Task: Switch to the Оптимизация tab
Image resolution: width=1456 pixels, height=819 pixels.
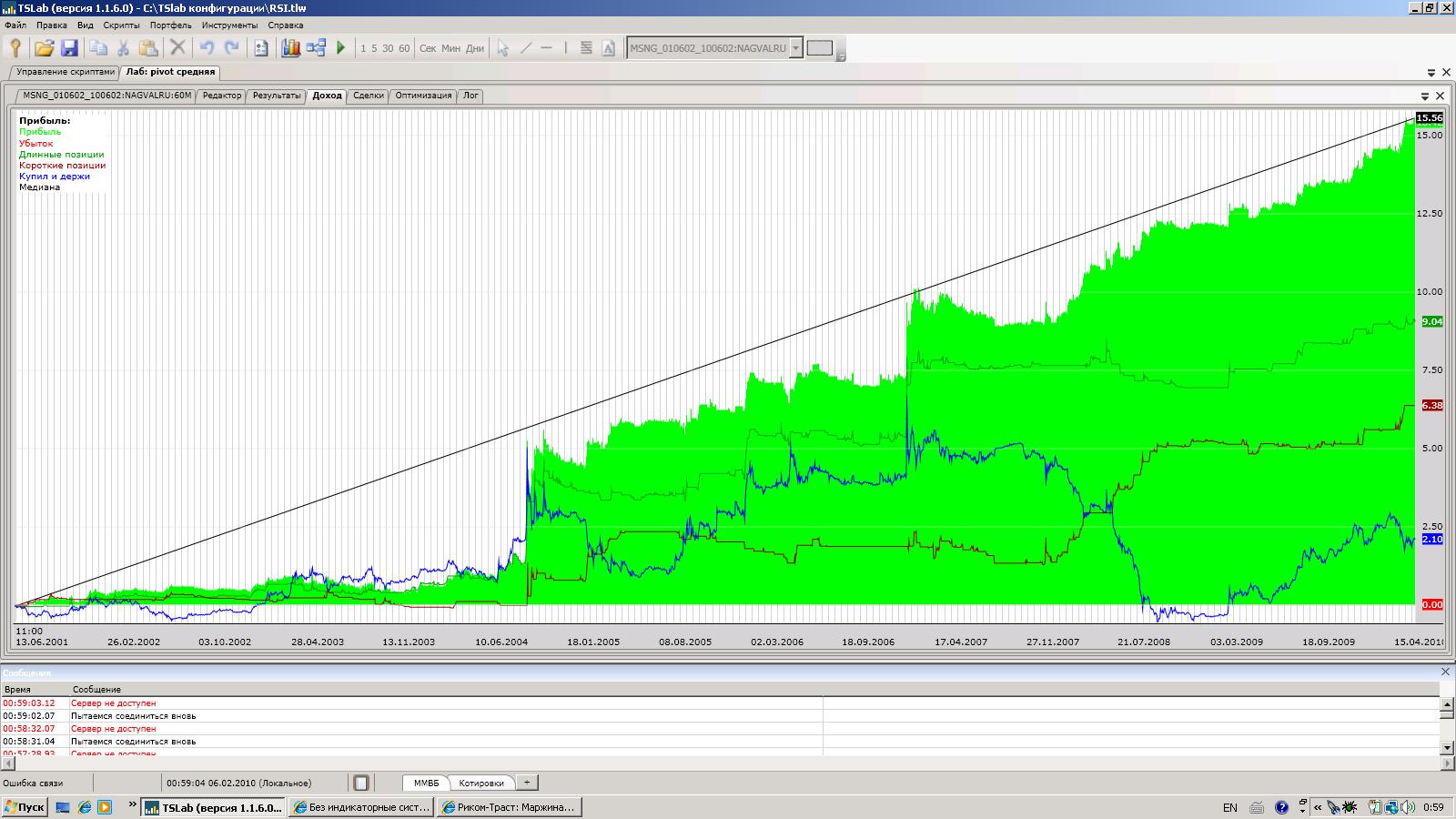Action: 423,96
